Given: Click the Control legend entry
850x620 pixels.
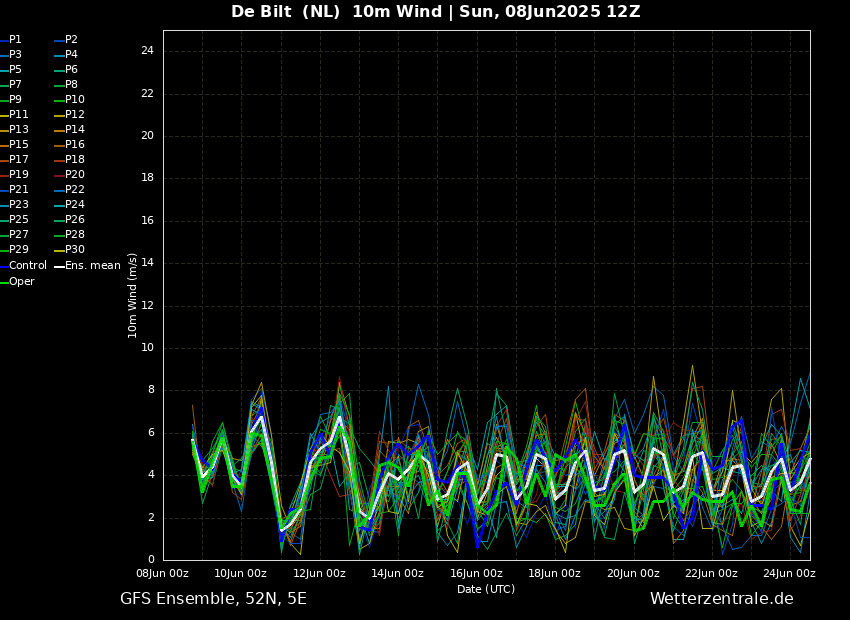Looking at the screenshot, I should click(x=28, y=266).
